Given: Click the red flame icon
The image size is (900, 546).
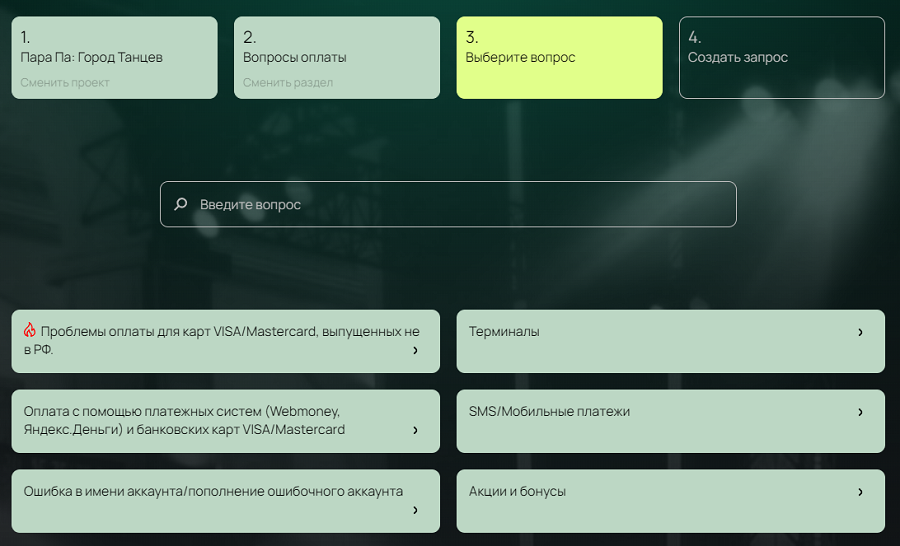Looking at the screenshot, I should click(x=30, y=330).
